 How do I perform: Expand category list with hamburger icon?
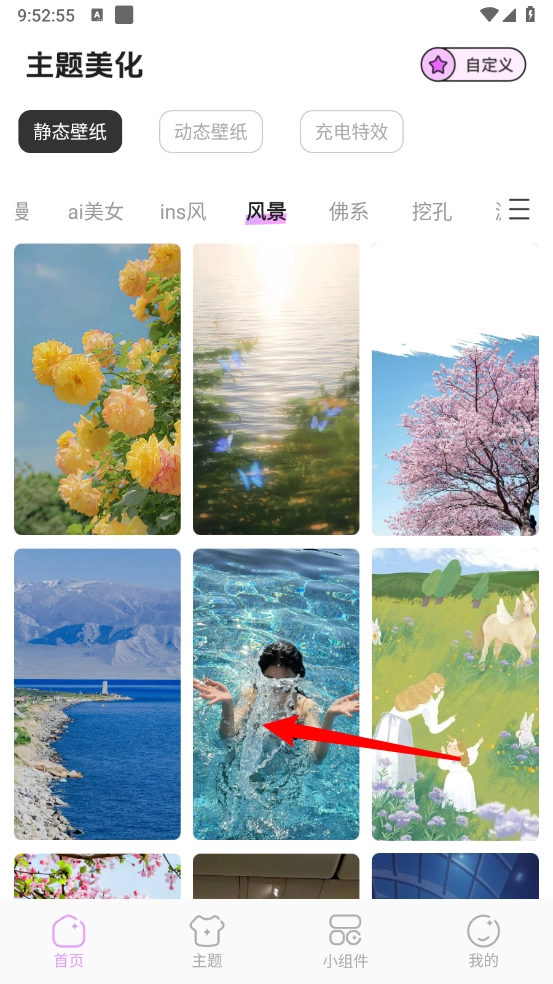[x=519, y=209]
